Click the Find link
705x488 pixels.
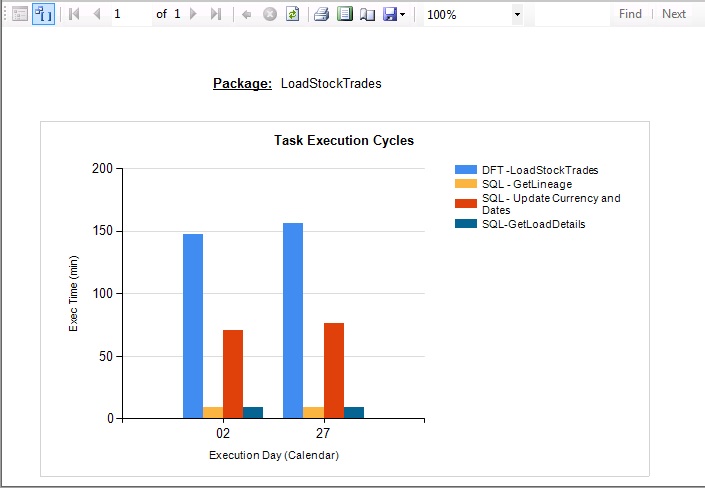tap(630, 14)
